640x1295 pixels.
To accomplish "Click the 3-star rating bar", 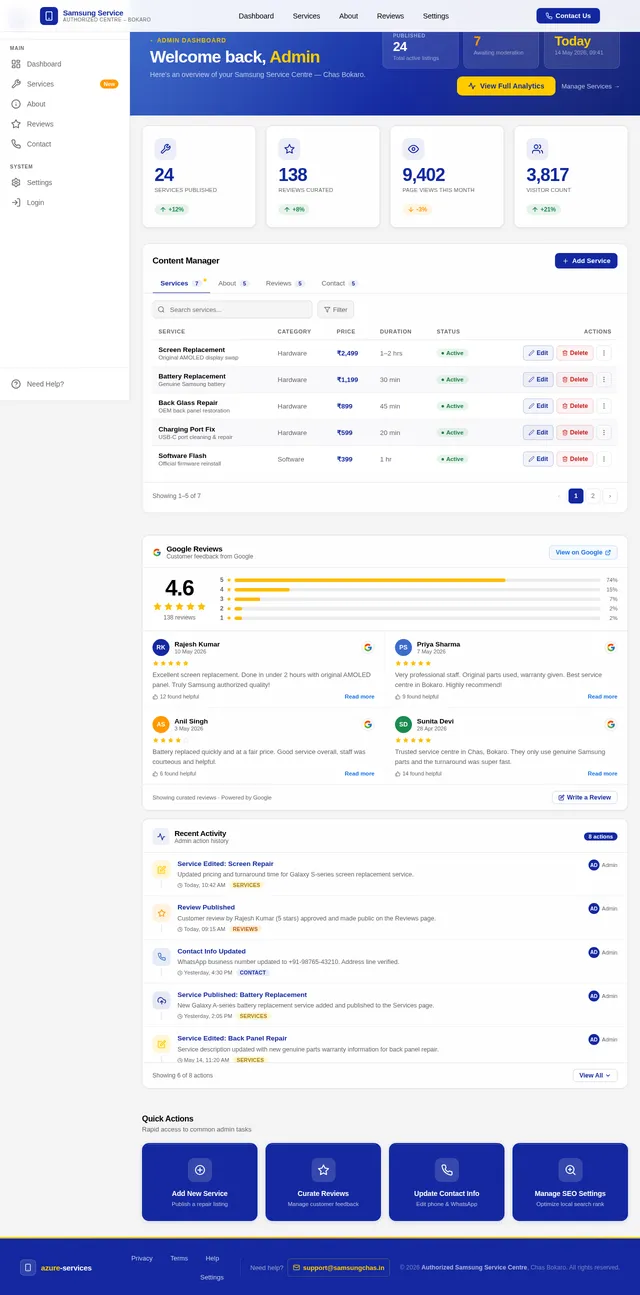I will 417,599.
